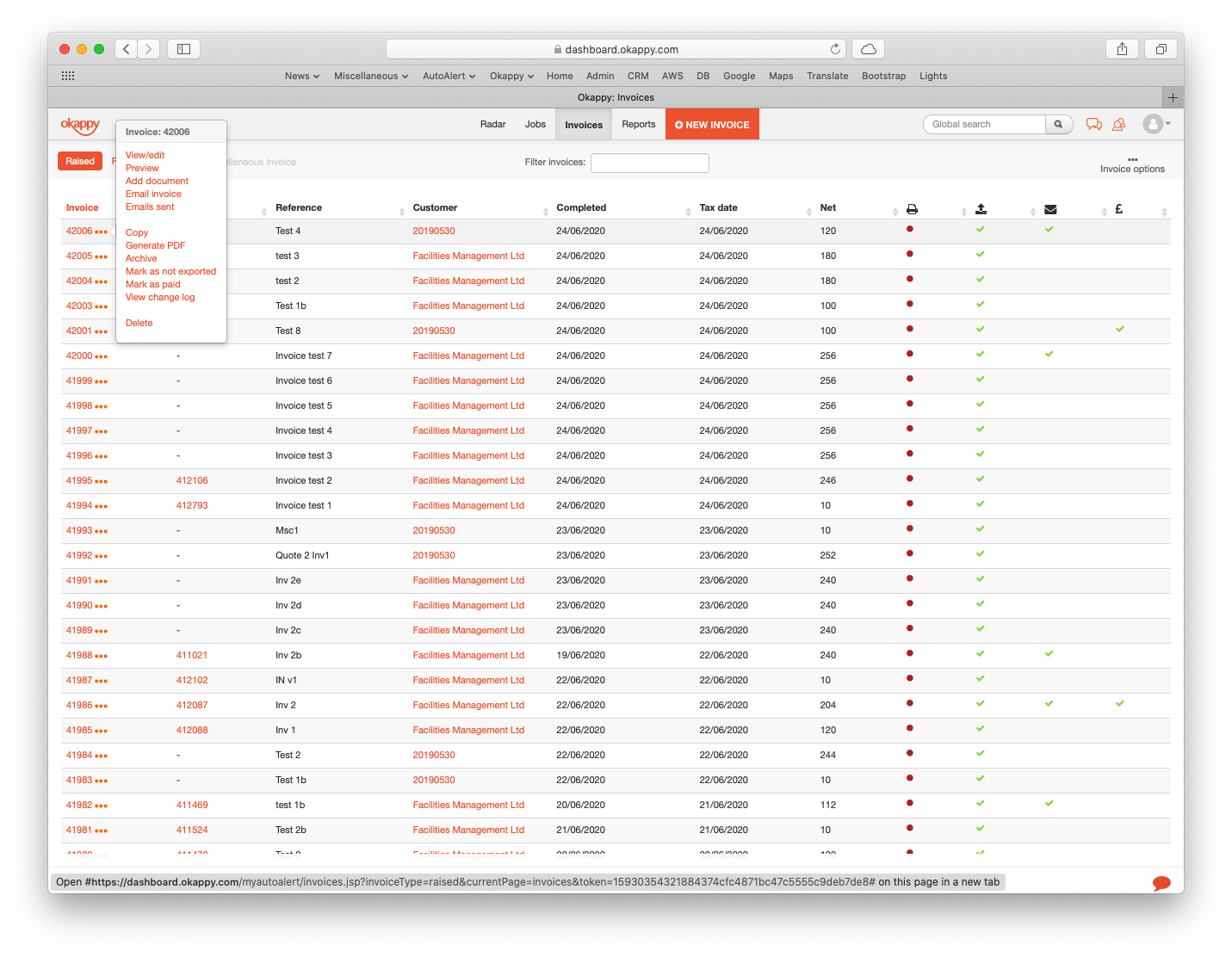Open the three-dots menu for invoice 41995
The height and width of the screenshot is (957, 1232).
click(102, 481)
